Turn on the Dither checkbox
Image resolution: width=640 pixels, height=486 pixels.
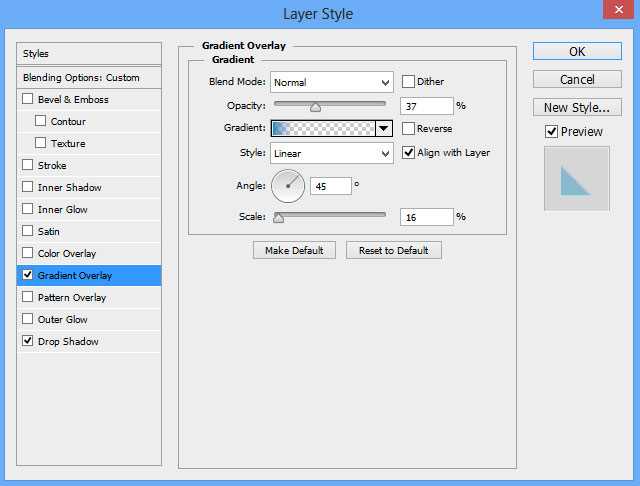tap(408, 82)
